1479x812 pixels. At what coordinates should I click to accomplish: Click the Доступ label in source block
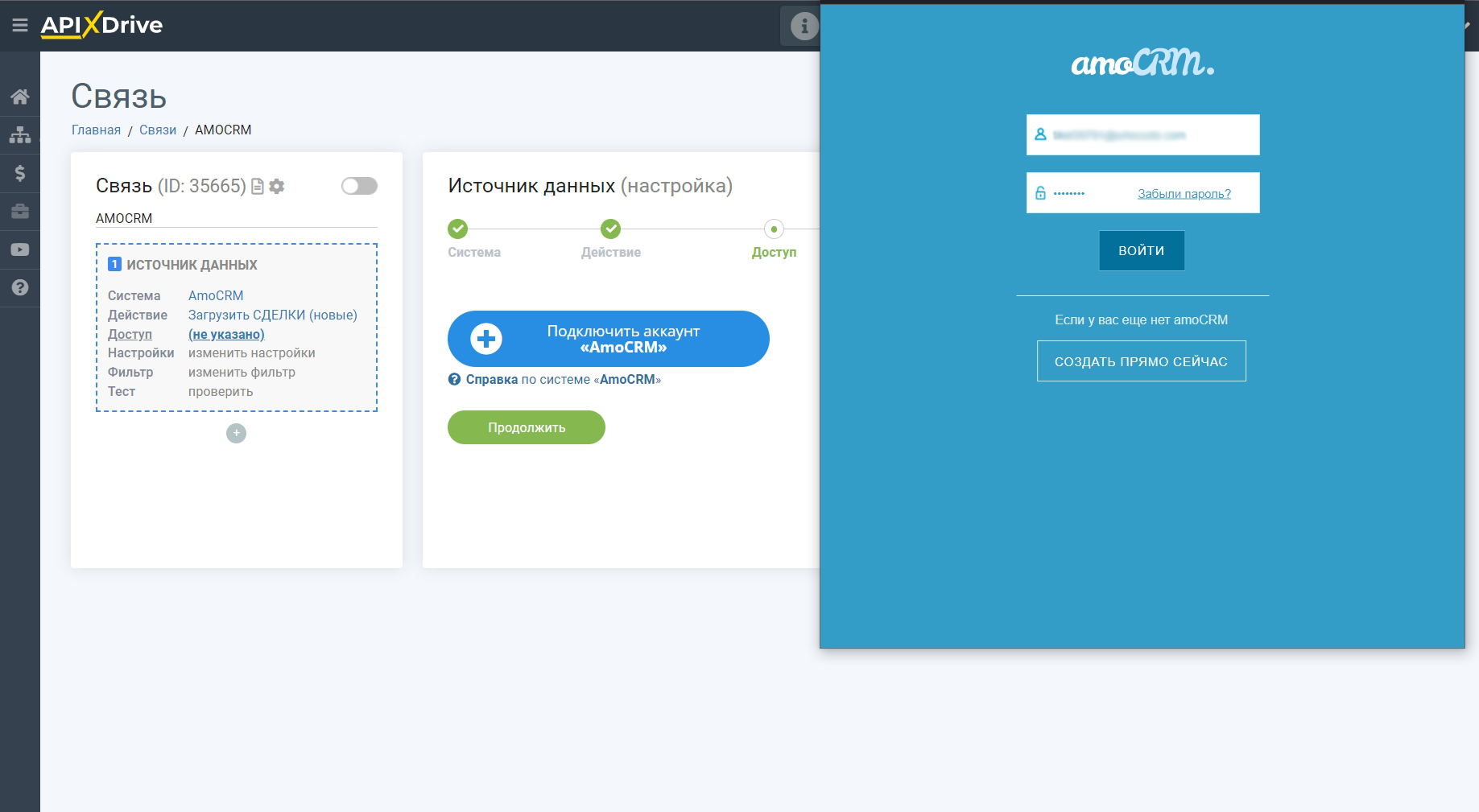(130, 334)
